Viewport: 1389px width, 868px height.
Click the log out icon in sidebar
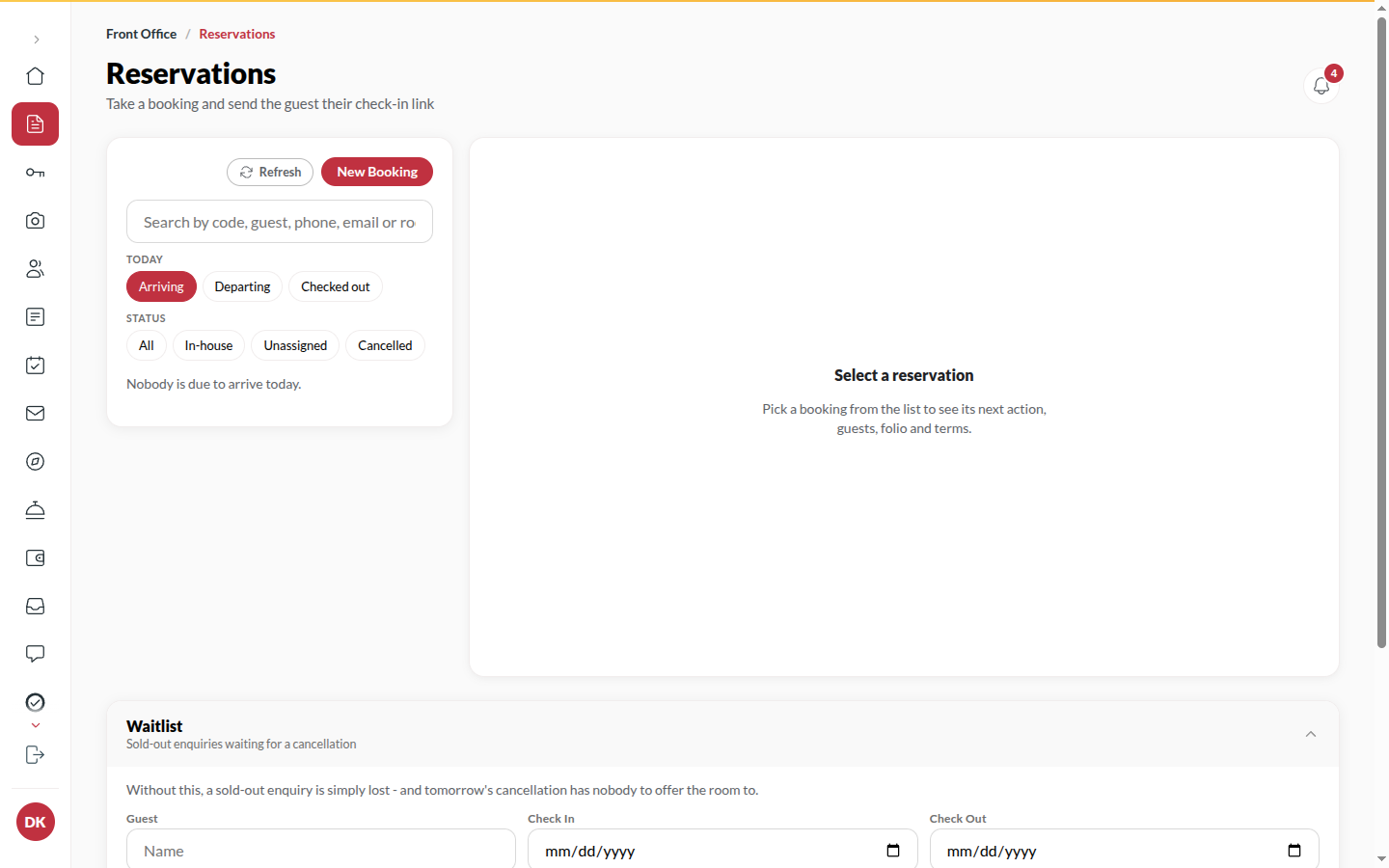click(x=35, y=755)
